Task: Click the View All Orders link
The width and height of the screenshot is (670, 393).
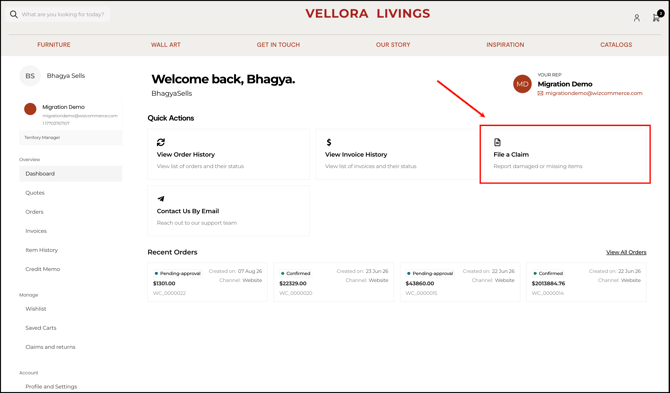Action: coord(626,252)
